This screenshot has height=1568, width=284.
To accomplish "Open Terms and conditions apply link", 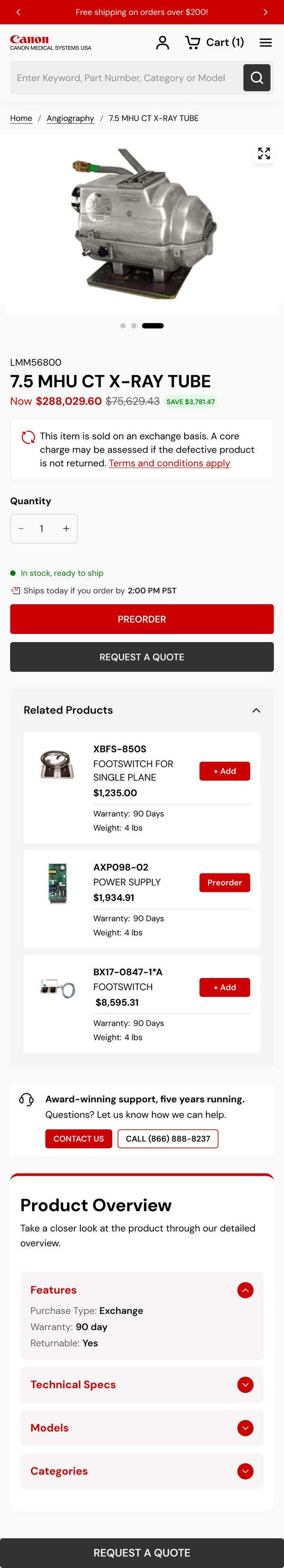I will coord(169,463).
